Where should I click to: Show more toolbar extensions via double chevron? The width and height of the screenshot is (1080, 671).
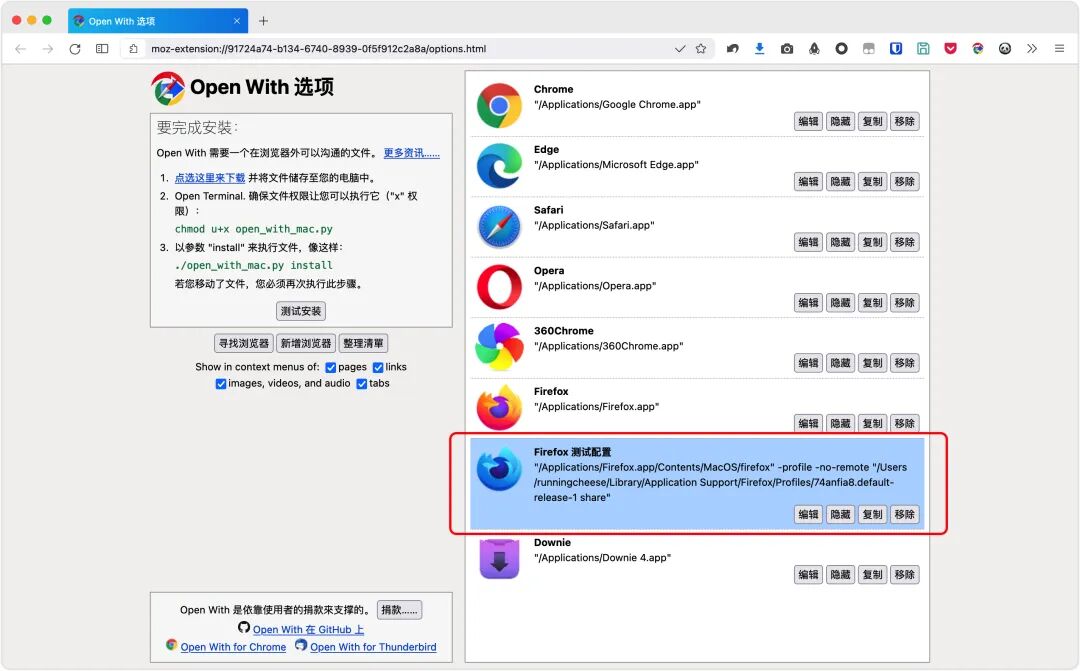point(1032,49)
